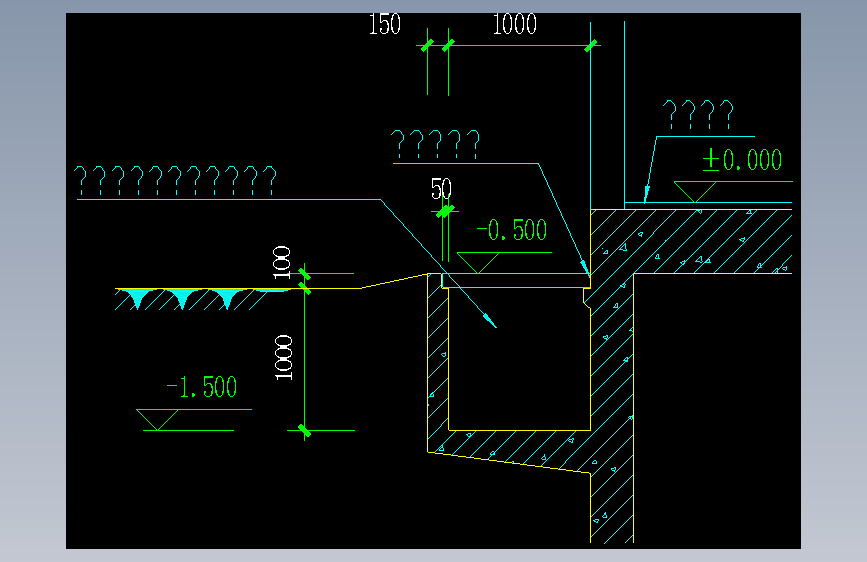Click the elevation triangle marker under ±0.000
Screen dimensions: 867x562
pyautogui.click(x=695, y=191)
